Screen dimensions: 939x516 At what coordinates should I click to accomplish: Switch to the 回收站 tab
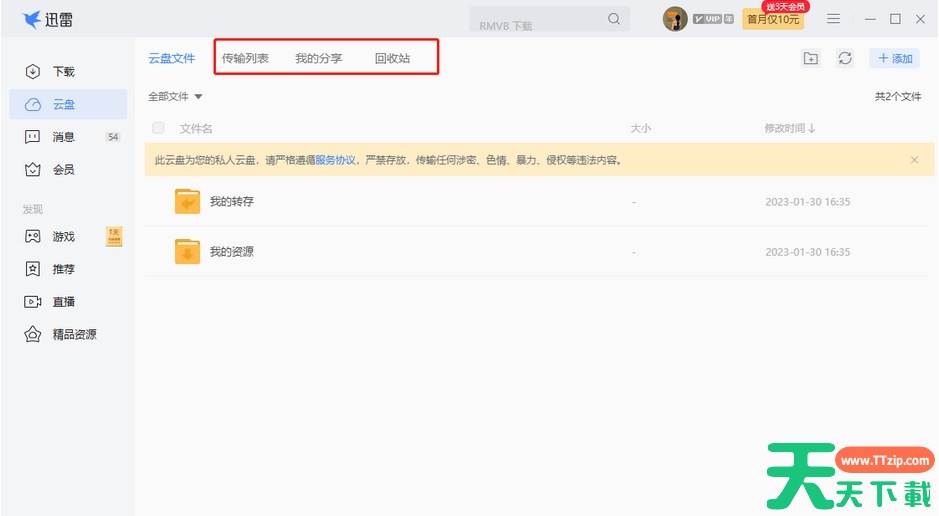pyautogui.click(x=392, y=59)
